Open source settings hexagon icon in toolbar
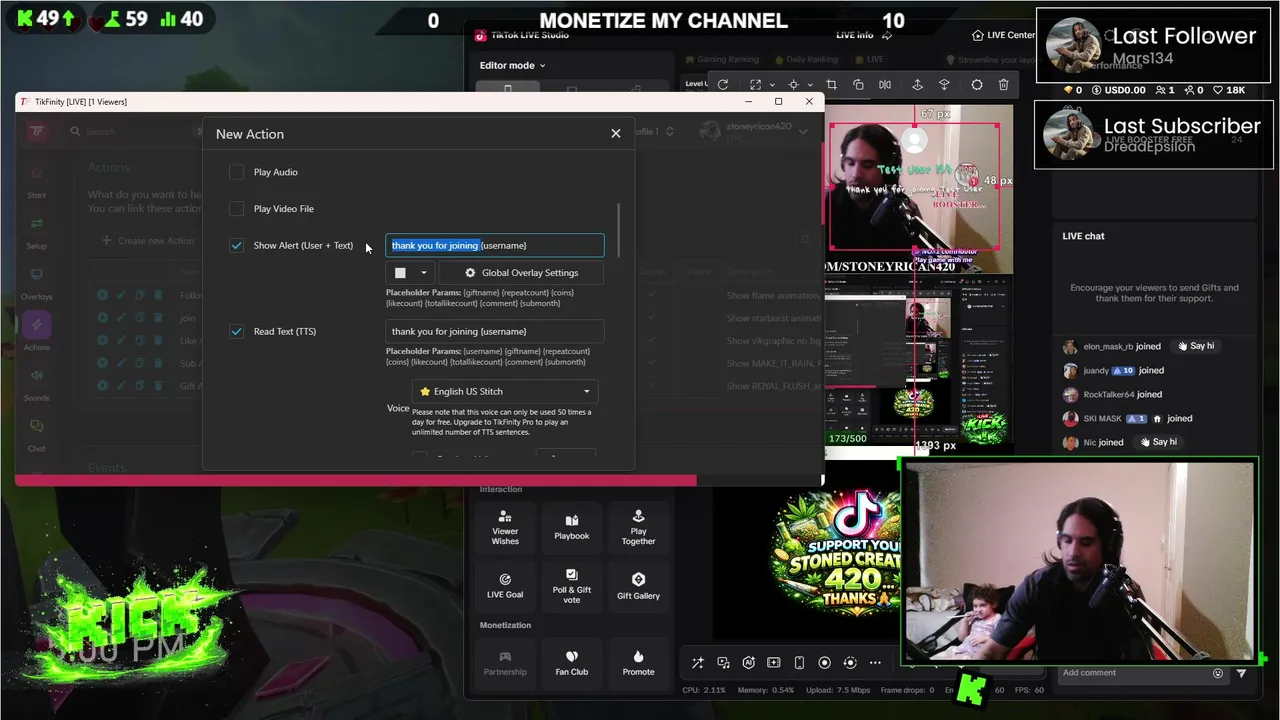The height and width of the screenshot is (720, 1280). coord(977,85)
